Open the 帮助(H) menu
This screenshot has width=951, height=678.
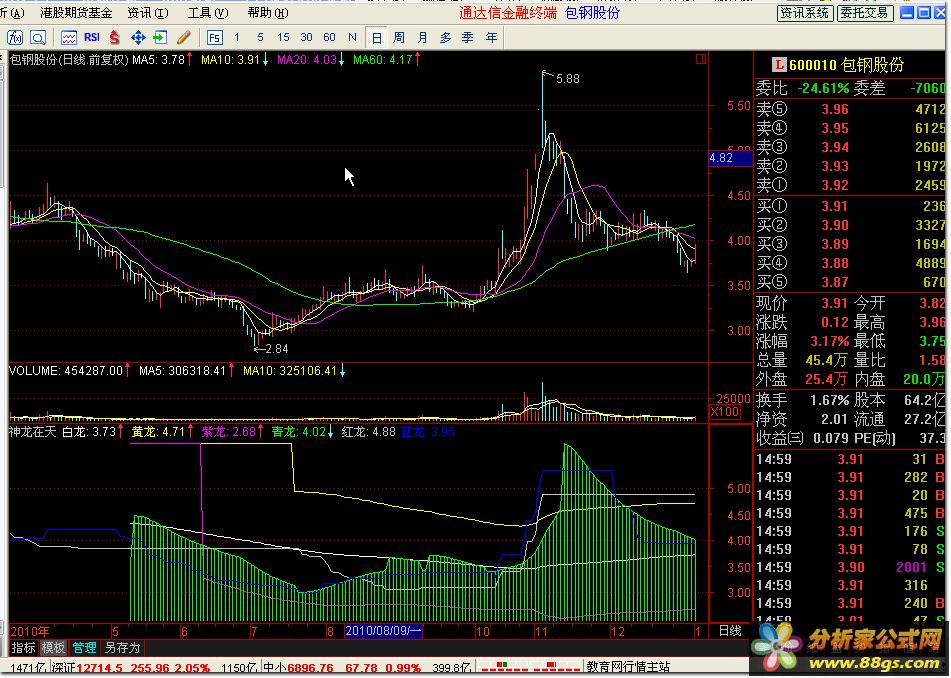click(x=267, y=13)
